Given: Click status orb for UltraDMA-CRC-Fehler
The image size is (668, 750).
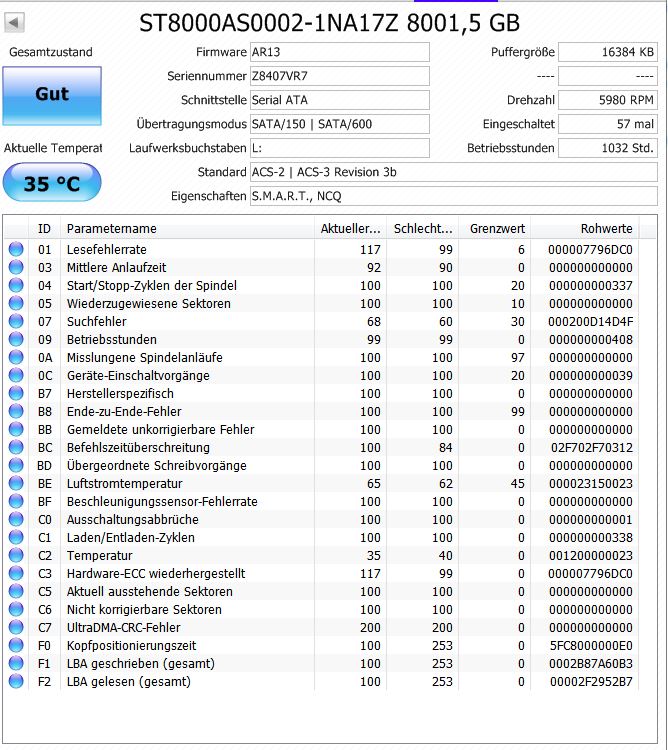Looking at the screenshot, I should coord(16,628).
